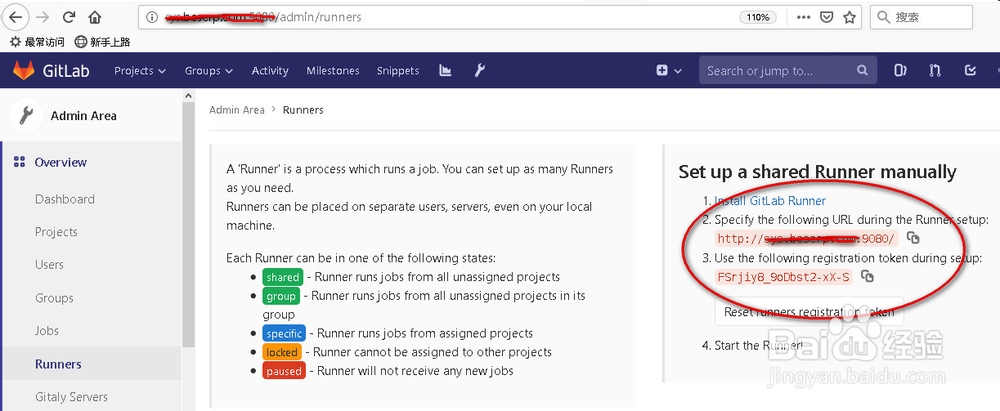Viewport: 1000px width, 411px height.
Task: Click the sidebar scroll-up arrow
Action: [x=188, y=96]
